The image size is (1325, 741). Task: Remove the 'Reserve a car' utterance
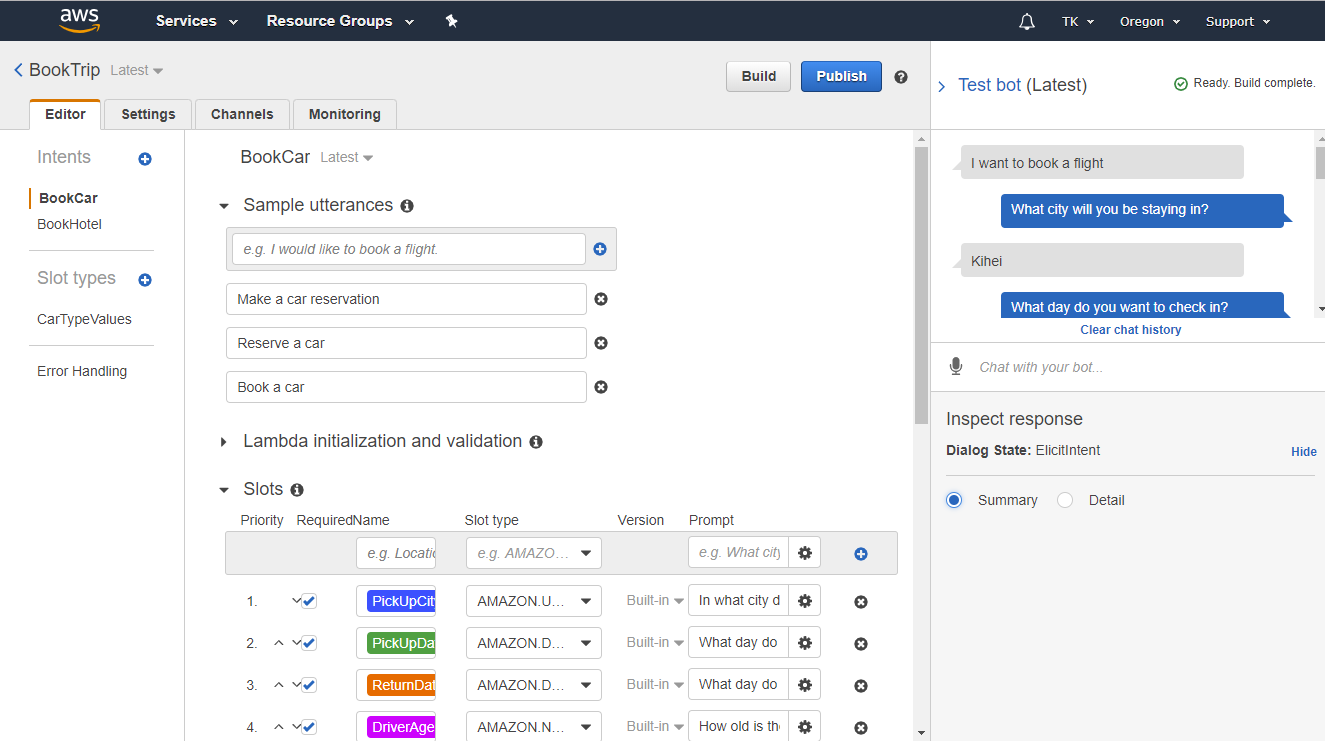pyautogui.click(x=601, y=343)
